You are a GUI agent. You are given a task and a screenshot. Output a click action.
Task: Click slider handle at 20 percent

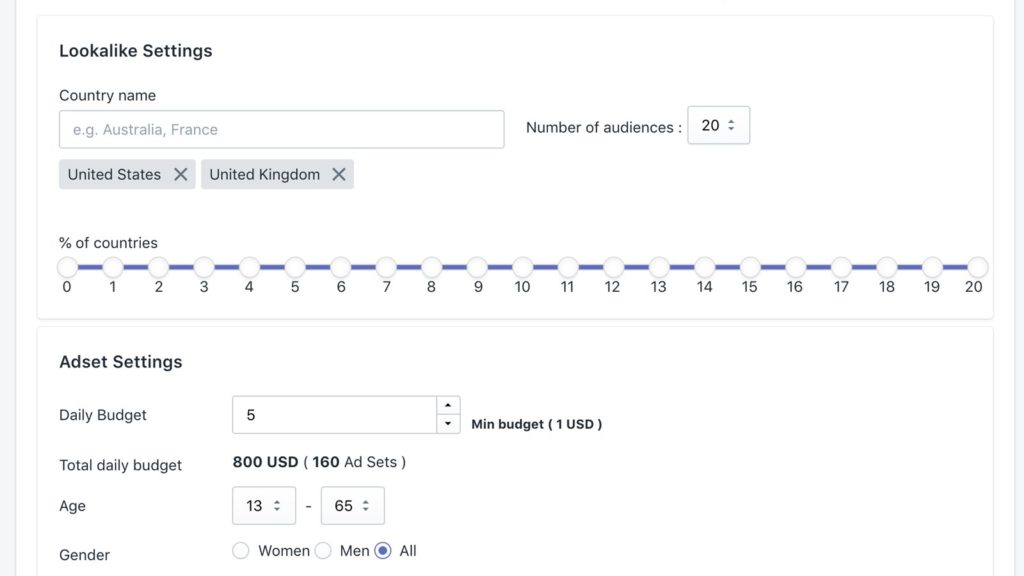pyautogui.click(x=978, y=267)
